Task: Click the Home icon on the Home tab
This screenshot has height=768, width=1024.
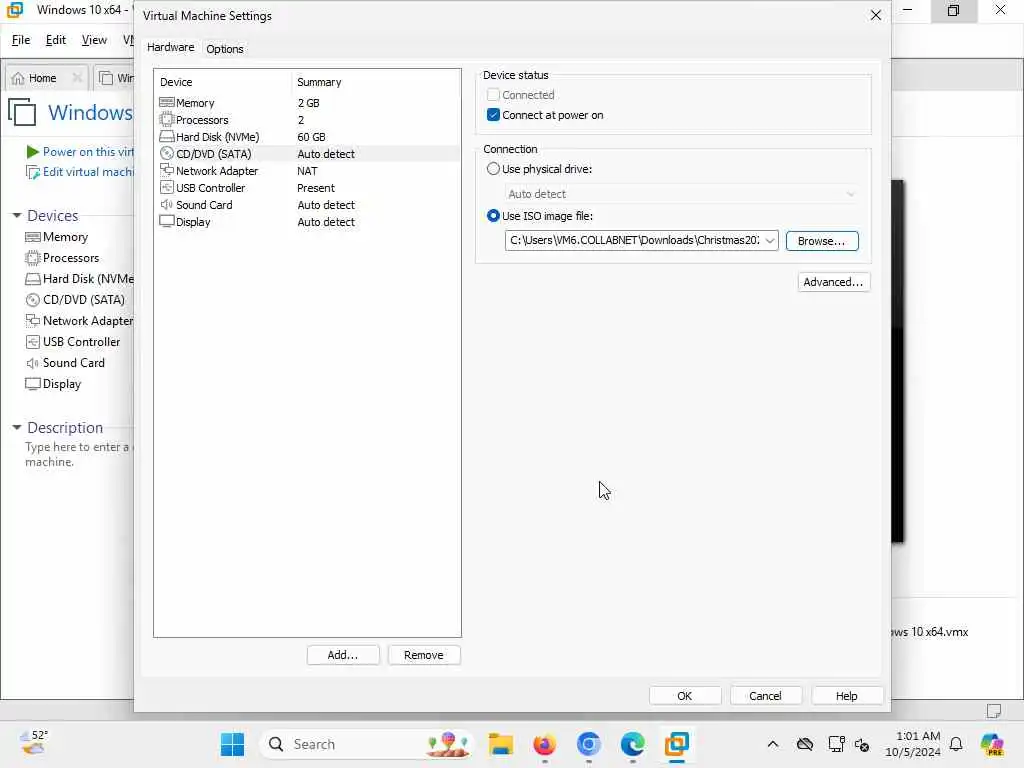Action: click(18, 78)
